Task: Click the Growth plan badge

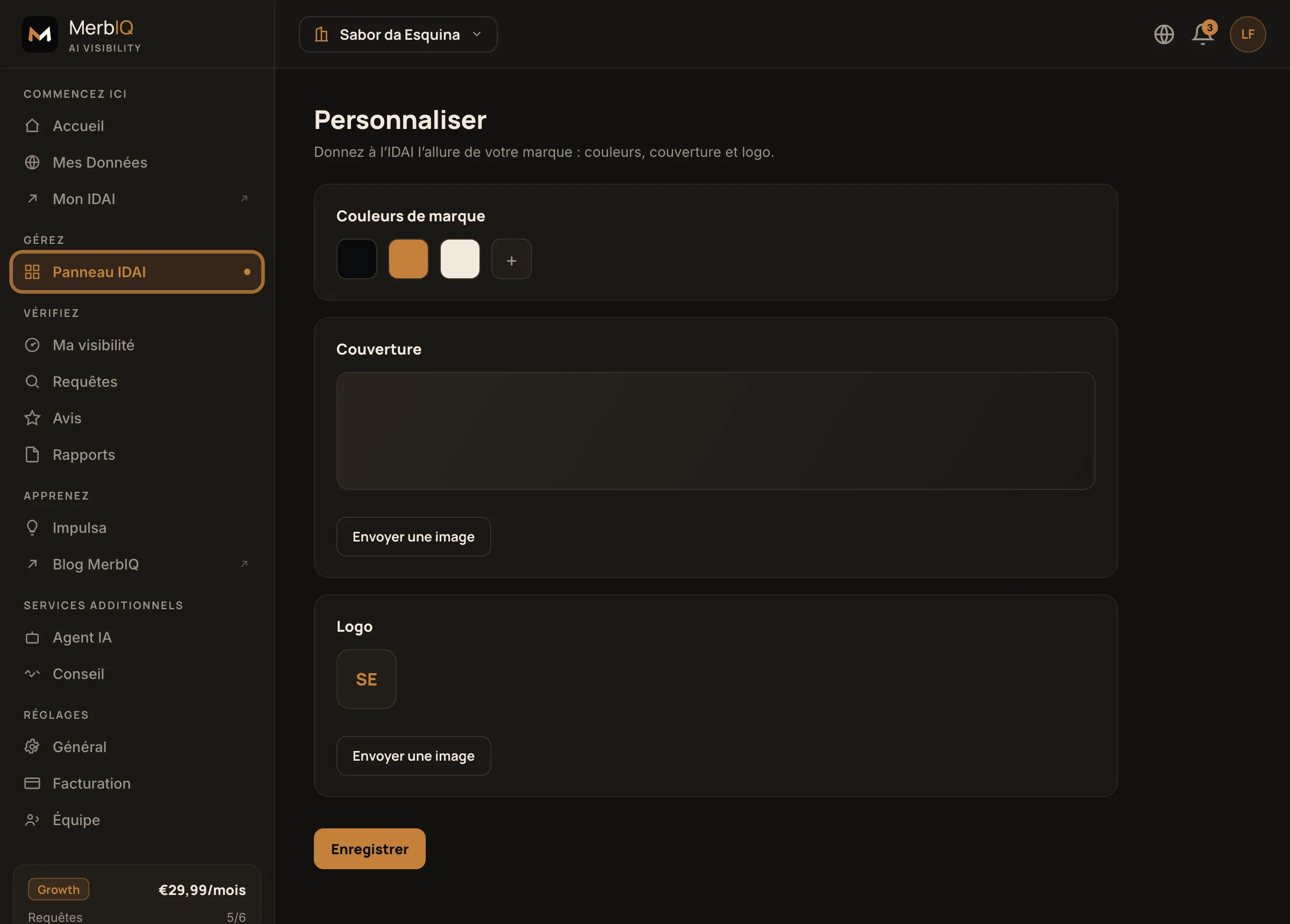Action: click(59, 889)
